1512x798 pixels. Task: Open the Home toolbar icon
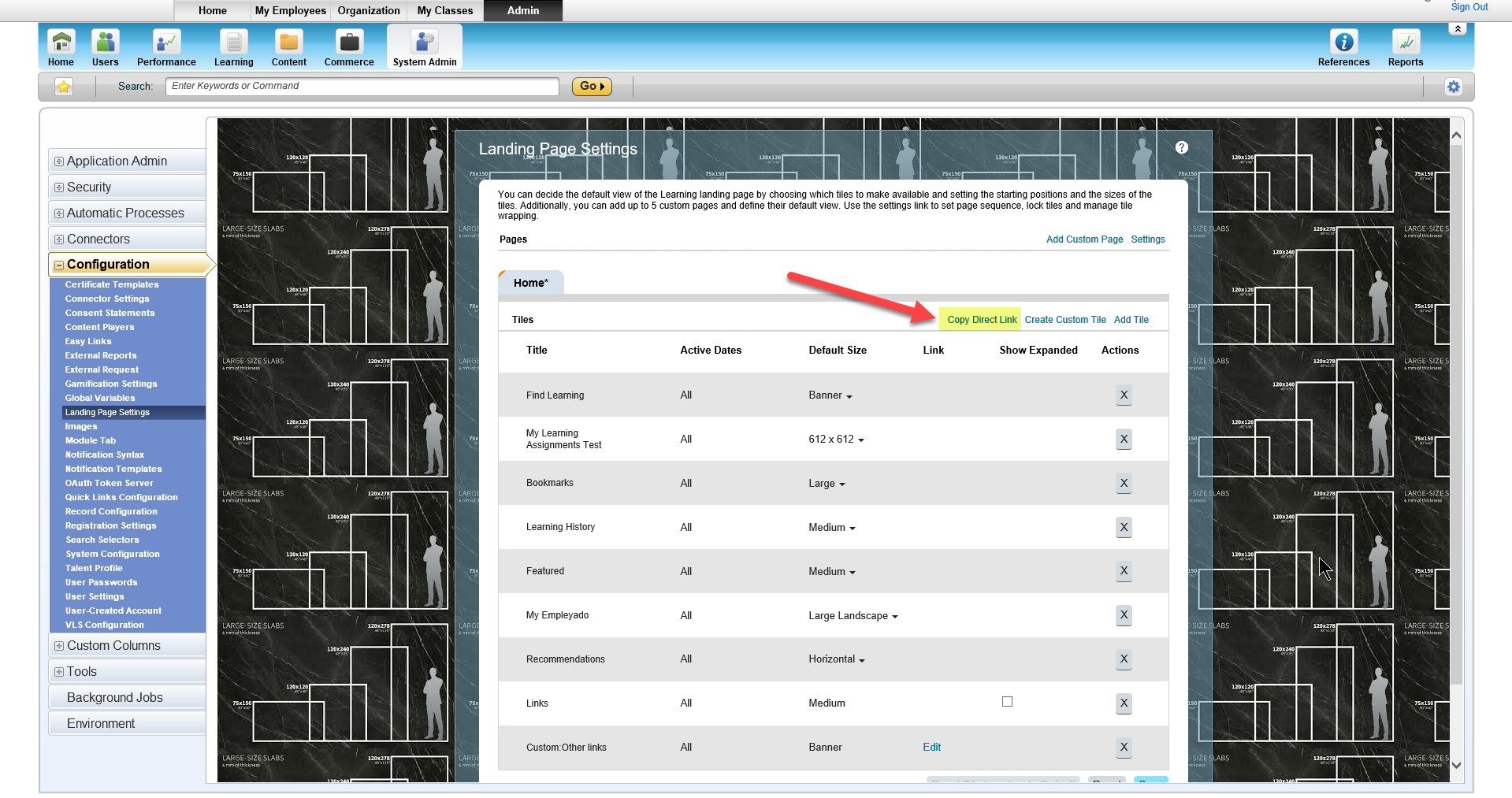(61, 47)
